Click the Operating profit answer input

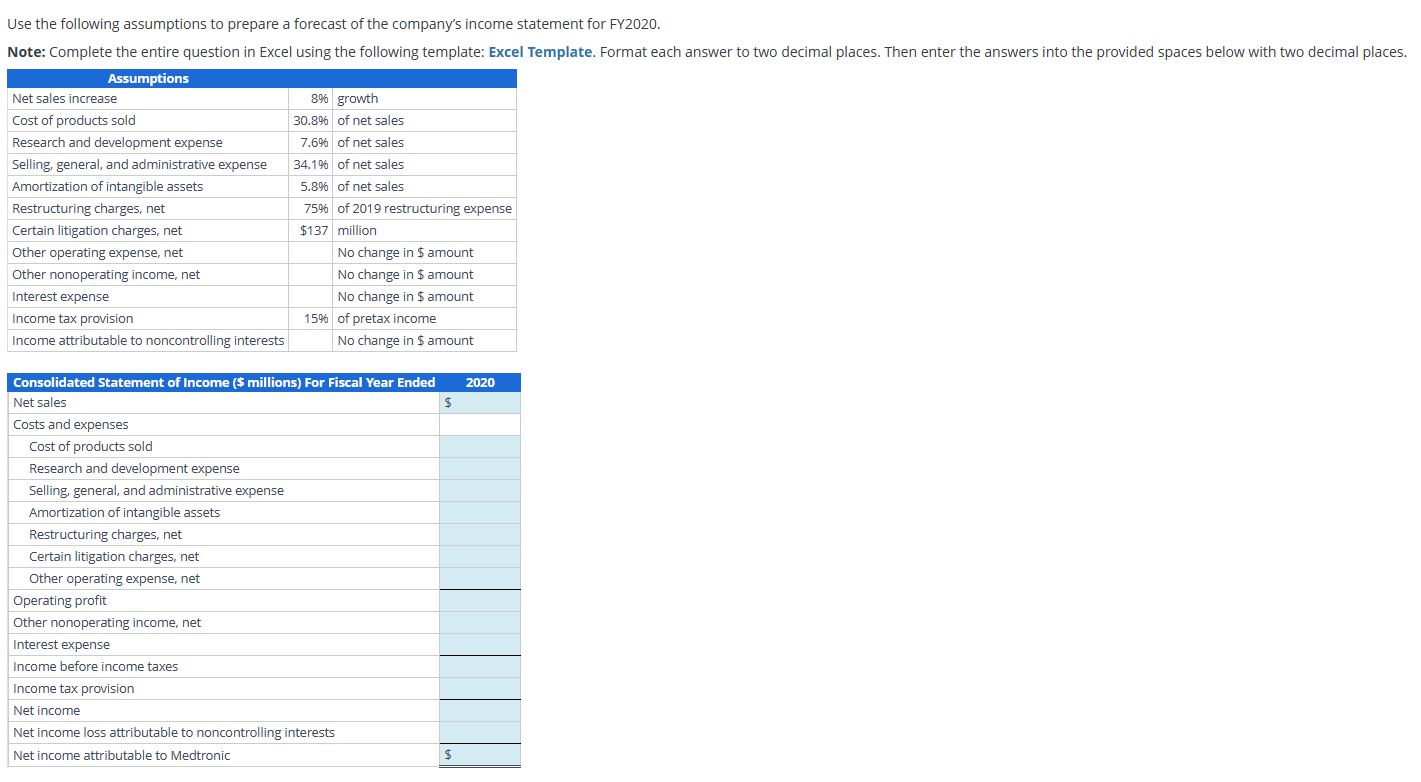tap(480, 600)
